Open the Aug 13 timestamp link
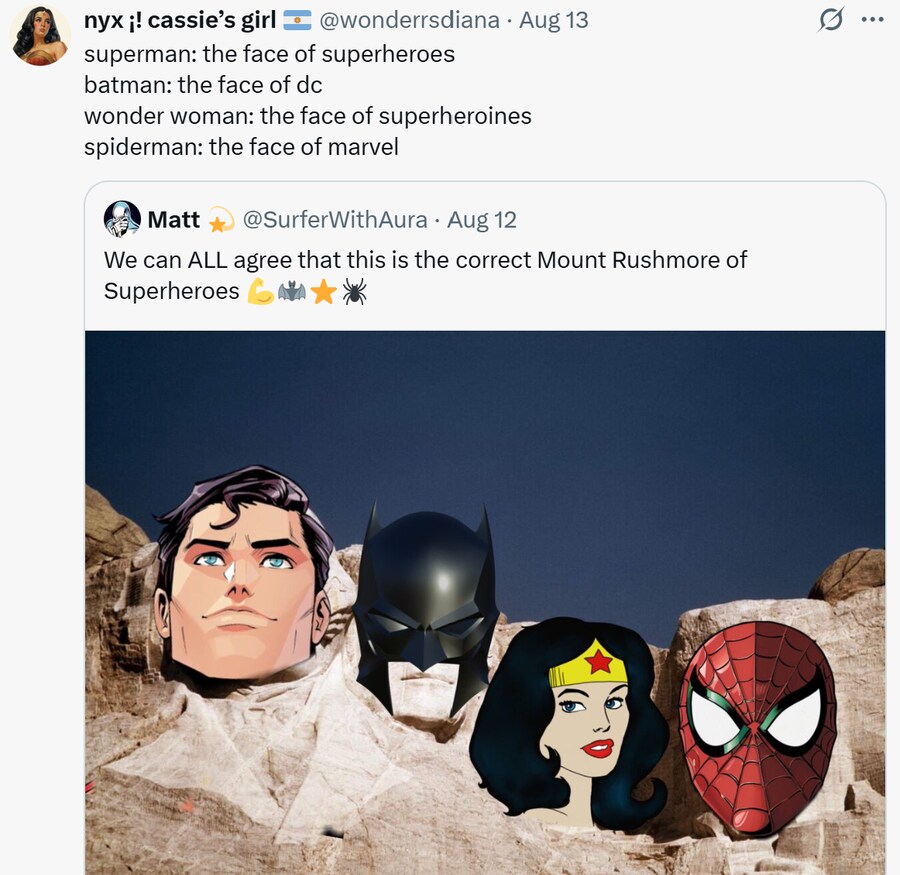 pos(553,20)
